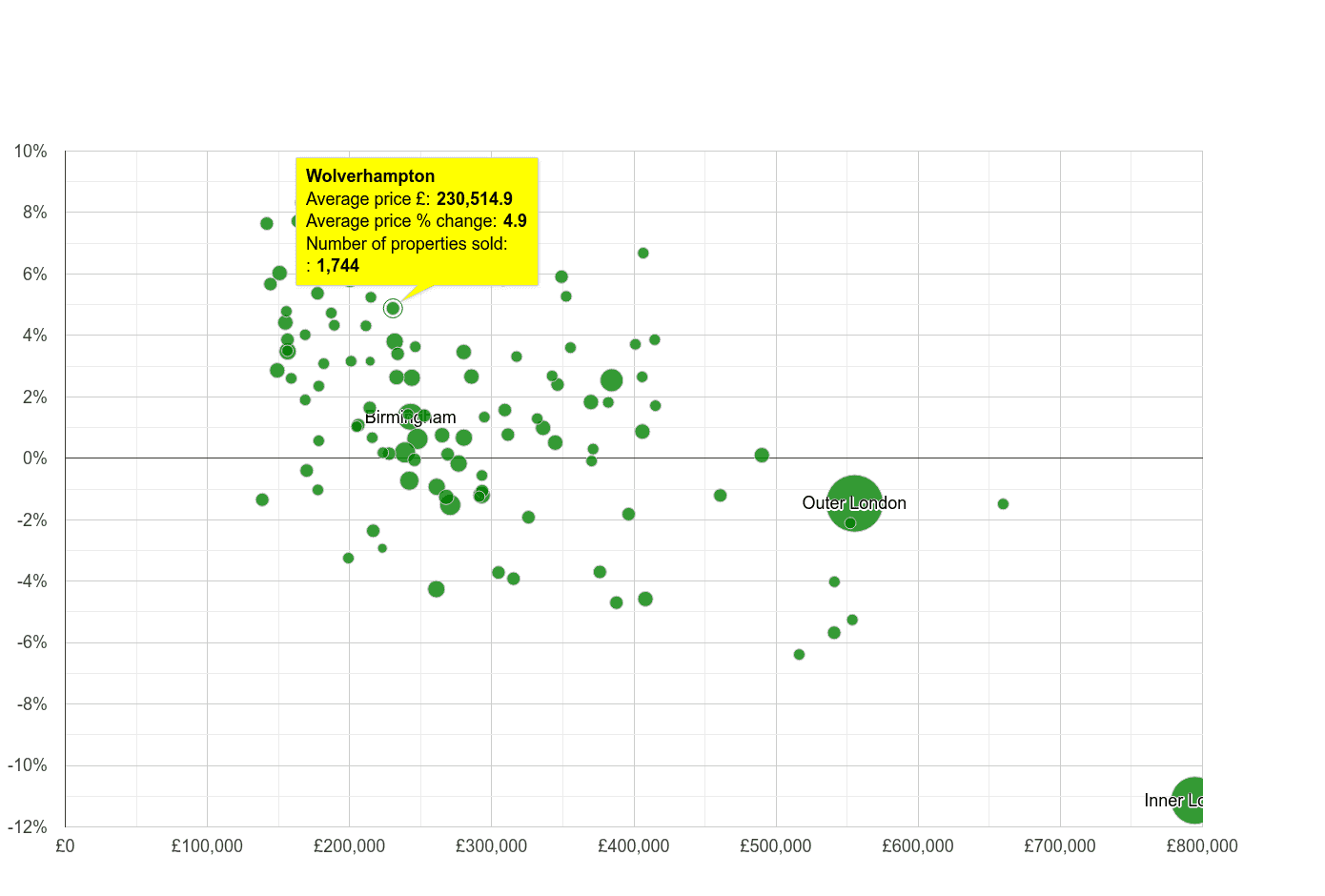Click the small bubble near 0.1% at £500,000
This screenshot has width=1325, height=896.
[760, 456]
